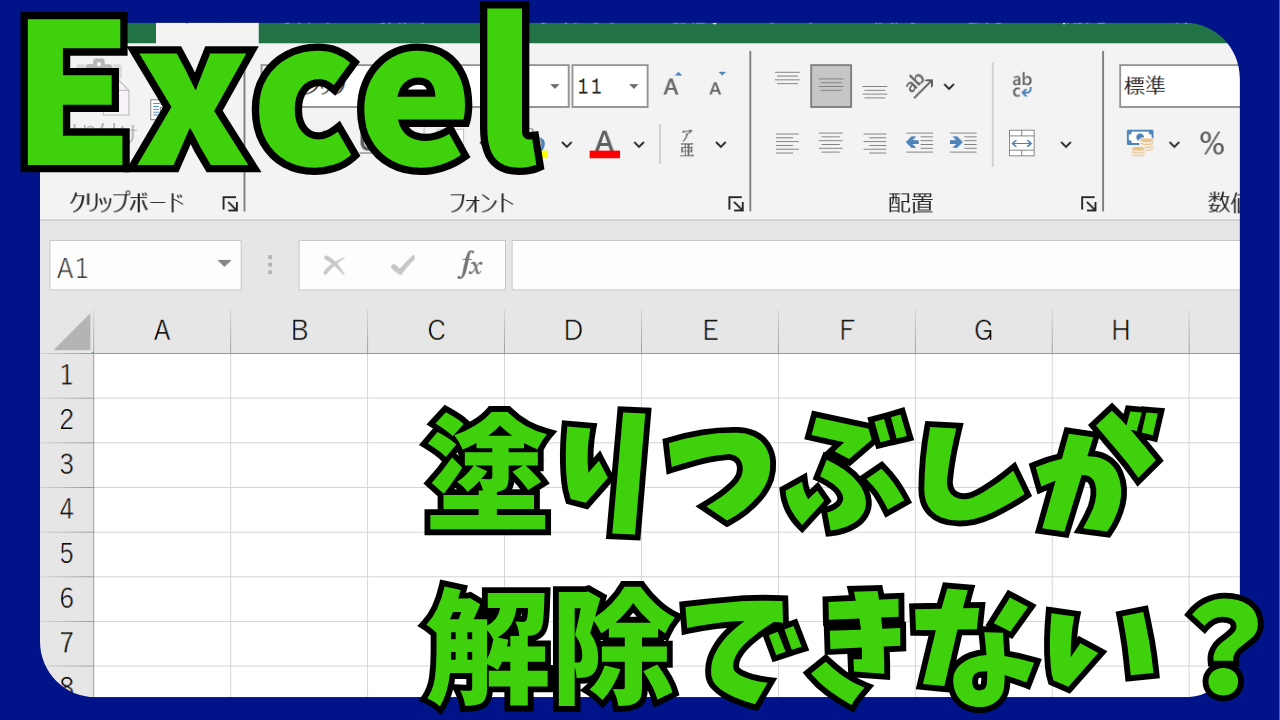Select row 2 header
1280x720 pixels.
tap(67, 420)
